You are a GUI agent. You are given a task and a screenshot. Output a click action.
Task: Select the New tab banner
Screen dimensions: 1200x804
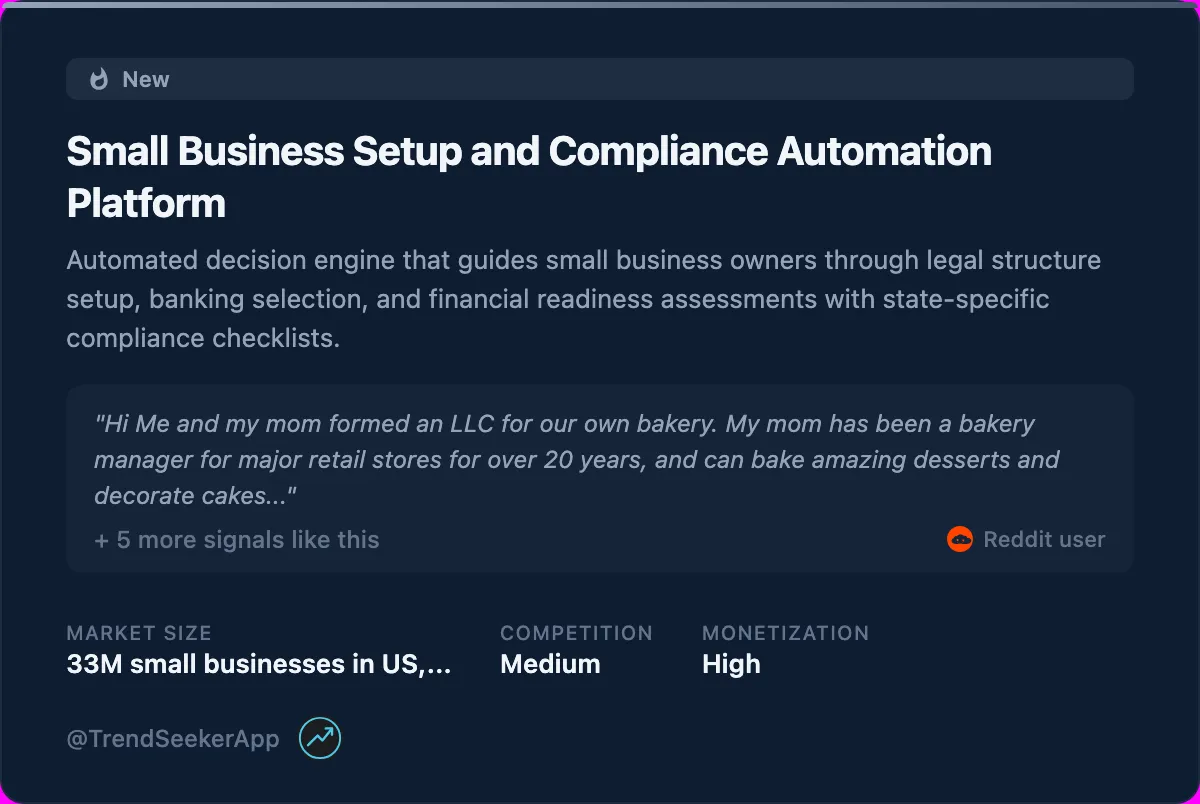pyautogui.click(x=600, y=79)
